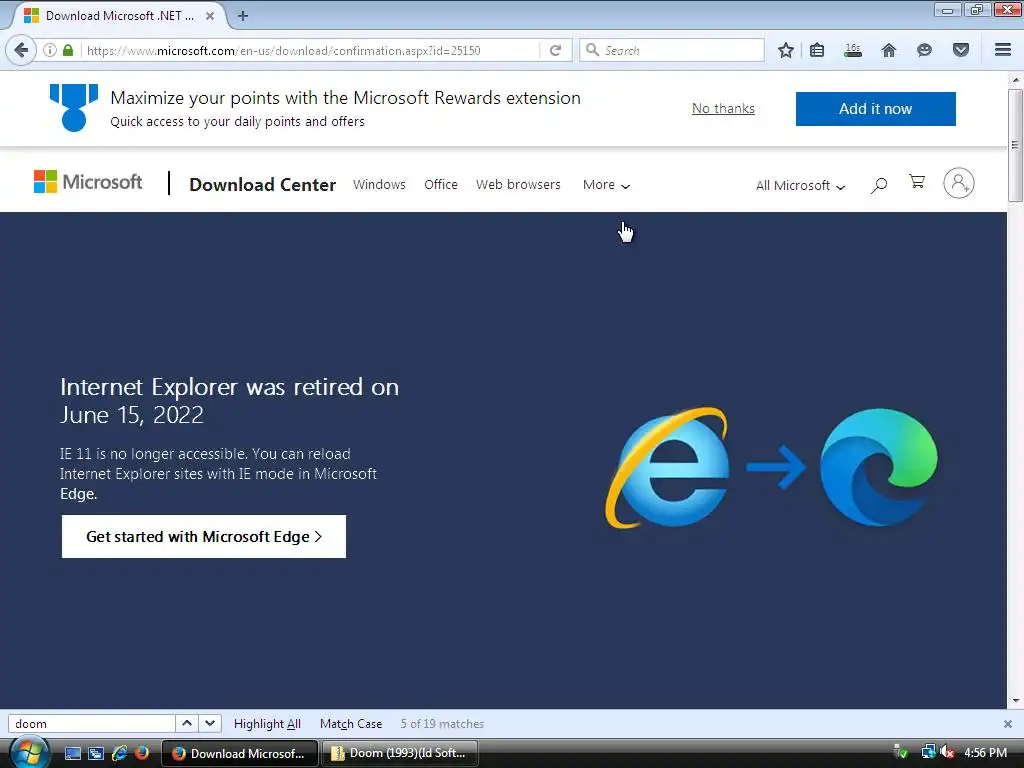Click scrollbar down arrow
Screen dimensions: 1024x768
click(1015, 701)
